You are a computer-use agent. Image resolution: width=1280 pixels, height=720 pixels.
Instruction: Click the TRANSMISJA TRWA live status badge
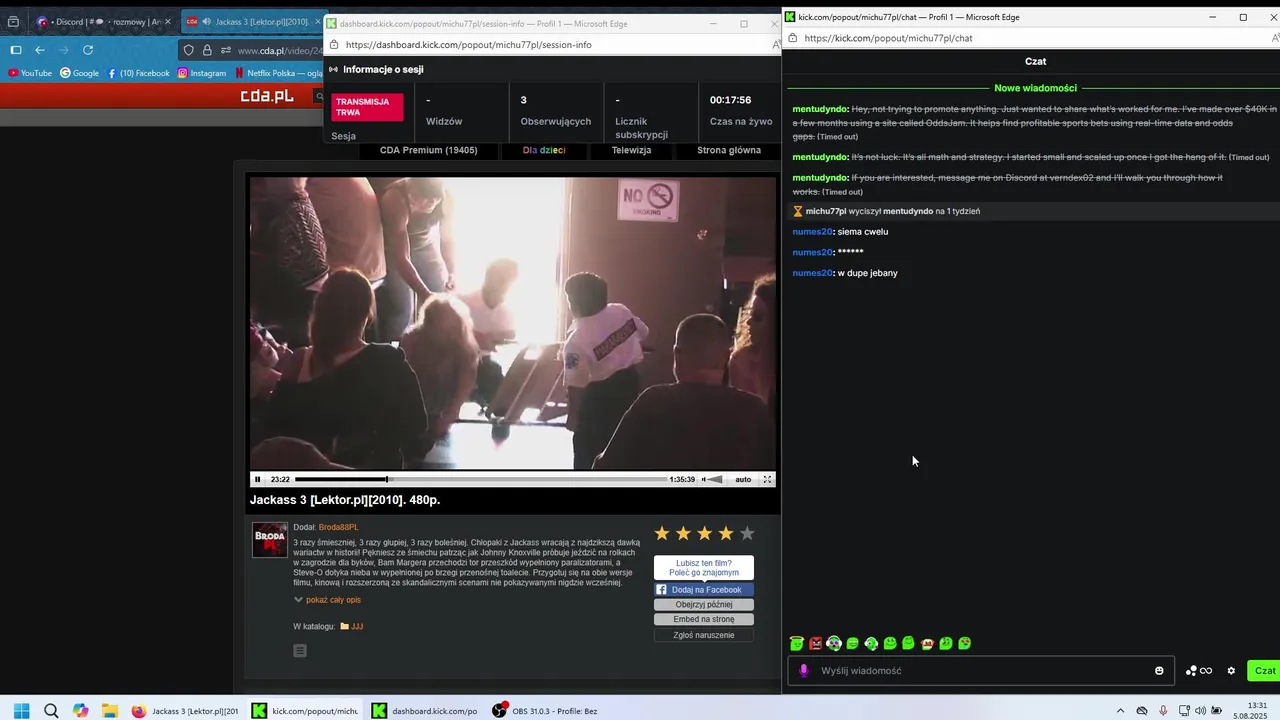click(367, 107)
